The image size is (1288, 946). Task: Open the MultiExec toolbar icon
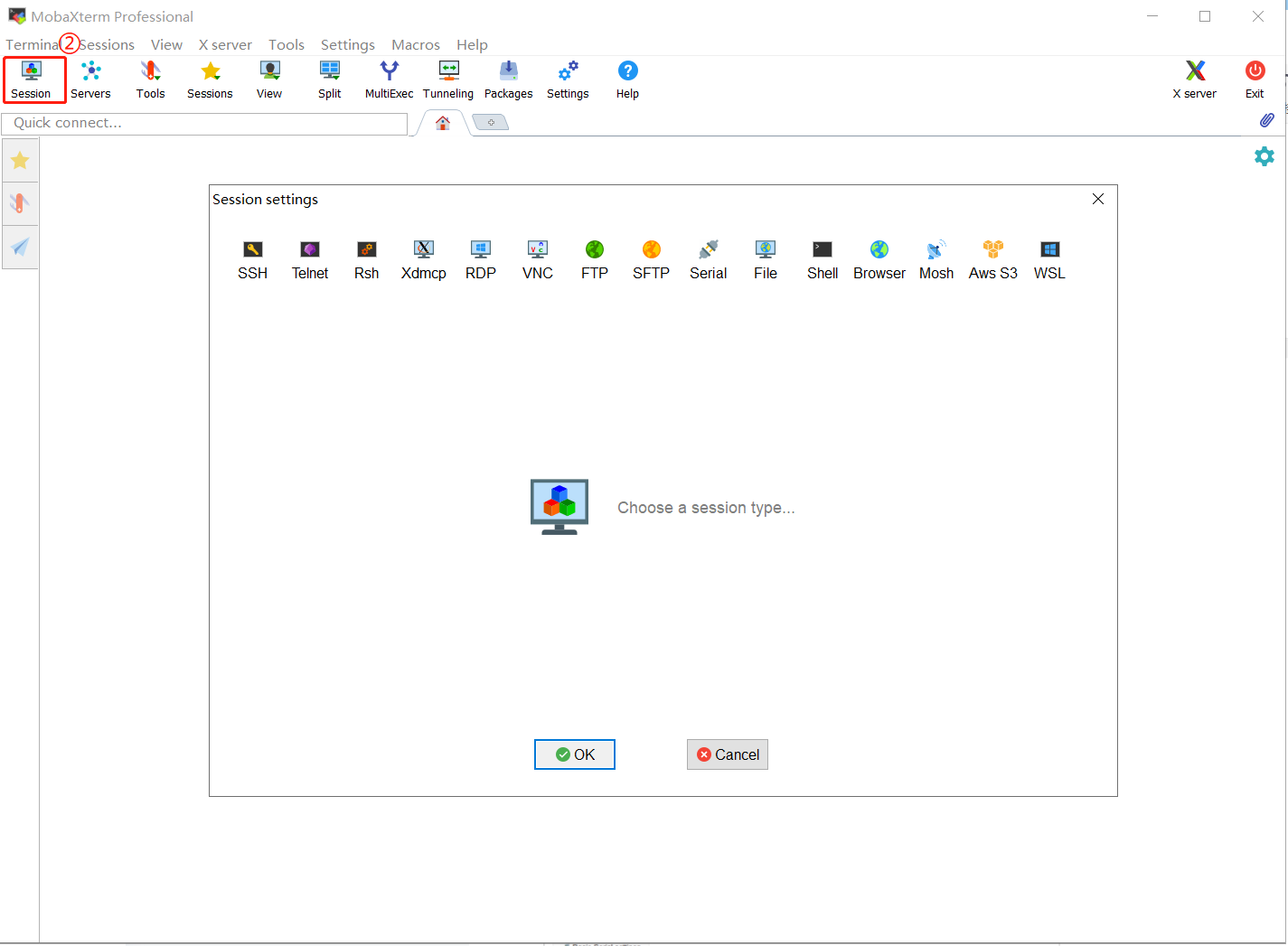click(x=390, y=80)
